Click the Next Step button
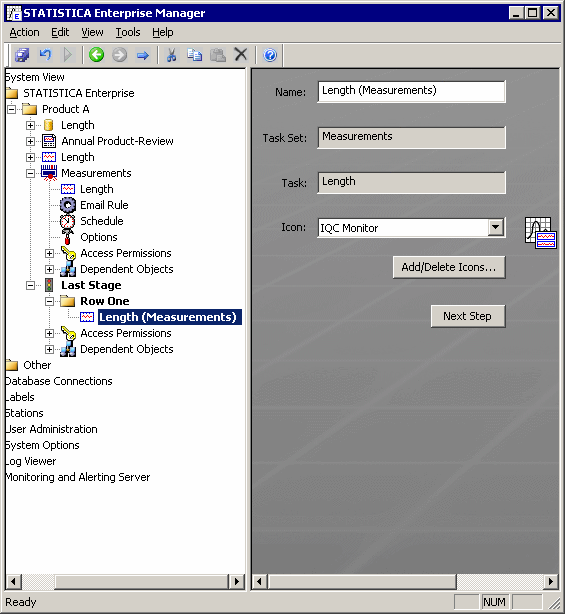 pyautogui.click(x=468, y=316)
